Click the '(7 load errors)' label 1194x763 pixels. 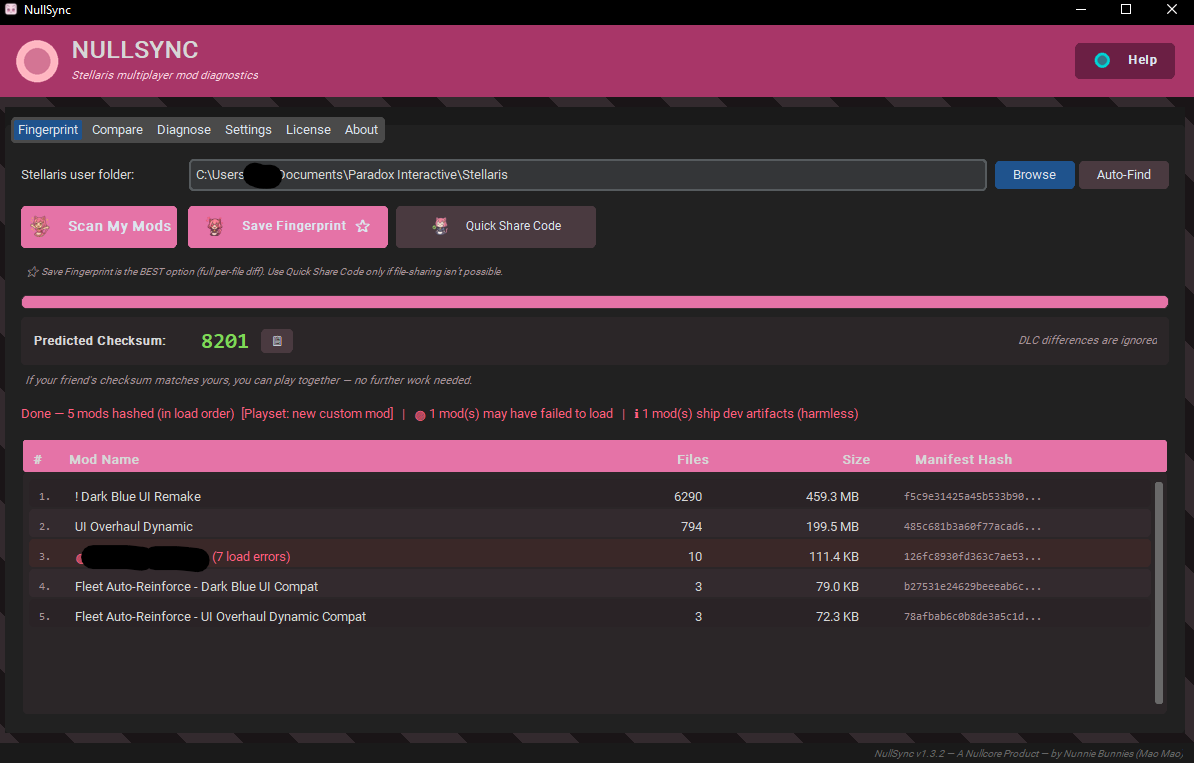tap(251, 557)
